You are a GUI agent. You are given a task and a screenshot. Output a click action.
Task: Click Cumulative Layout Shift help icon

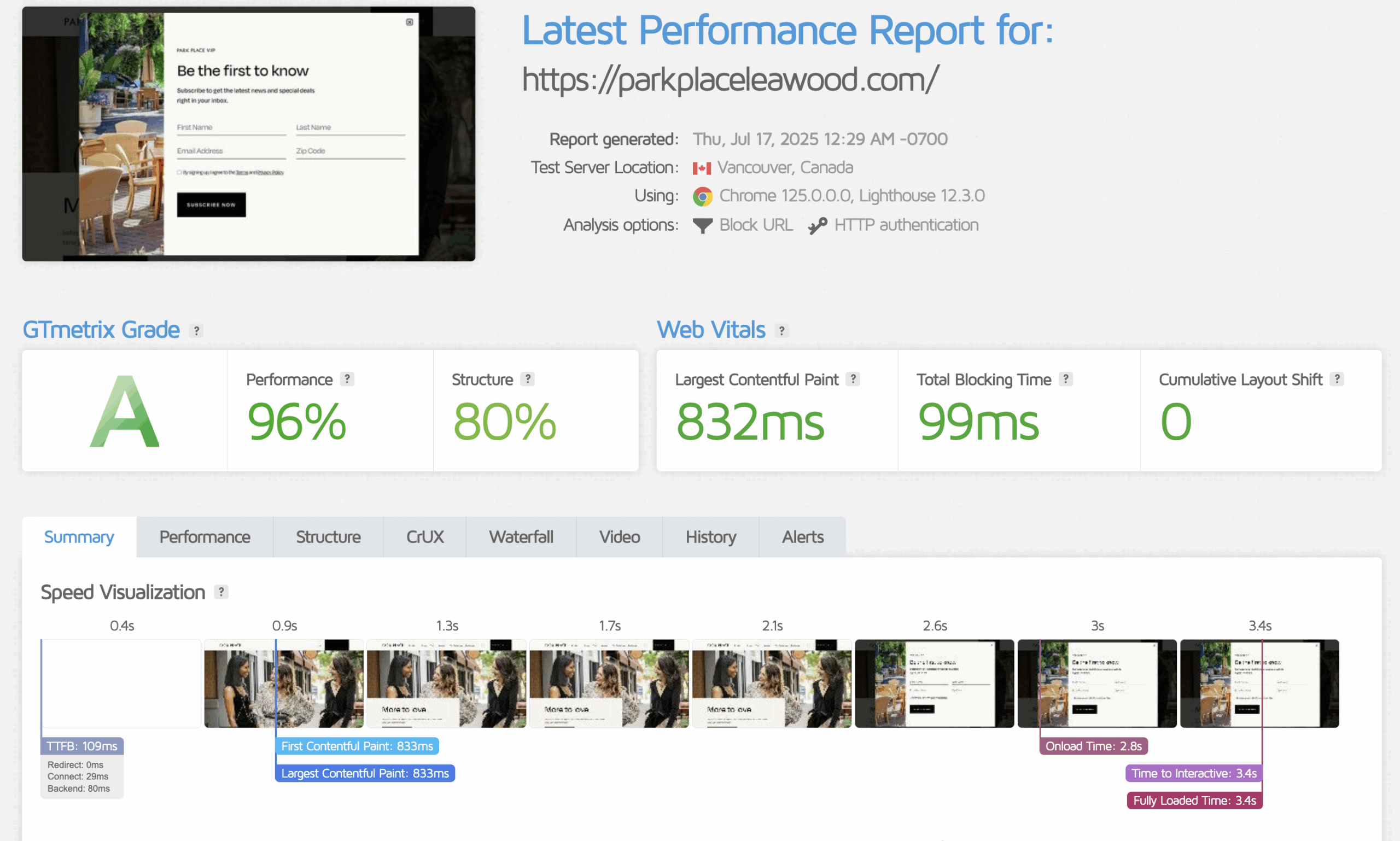(1337, 379)
